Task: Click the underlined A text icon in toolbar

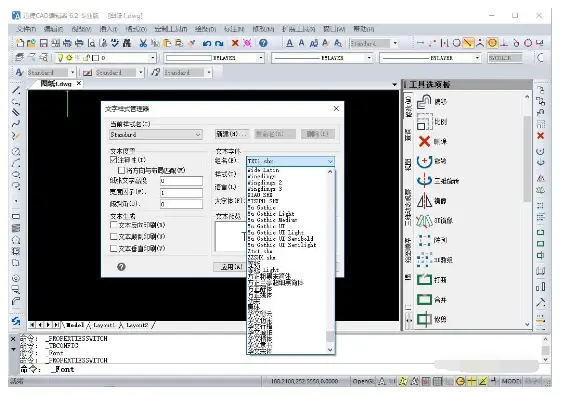Action: coord(290,43)
